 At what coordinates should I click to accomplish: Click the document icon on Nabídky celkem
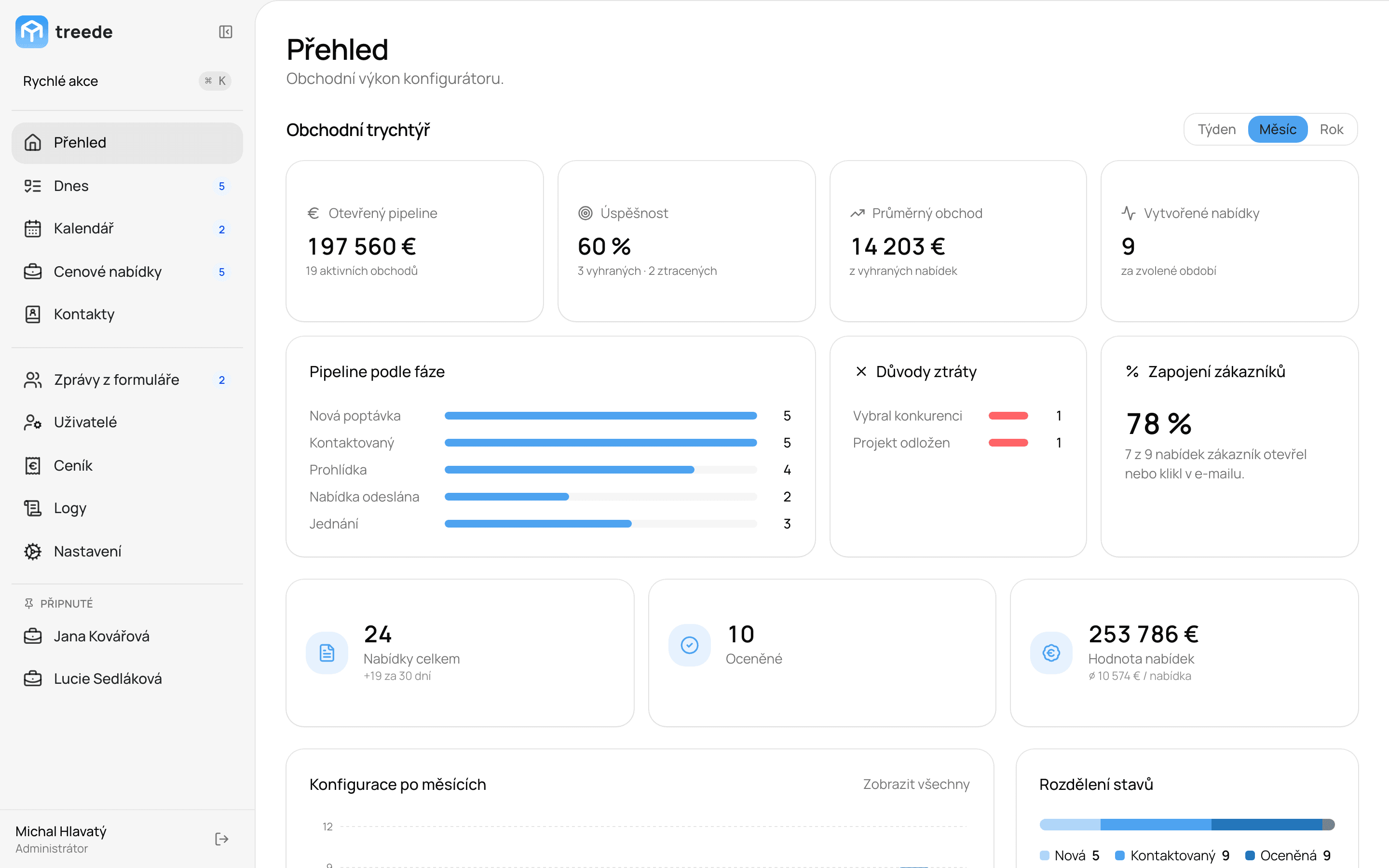point(327,653)
